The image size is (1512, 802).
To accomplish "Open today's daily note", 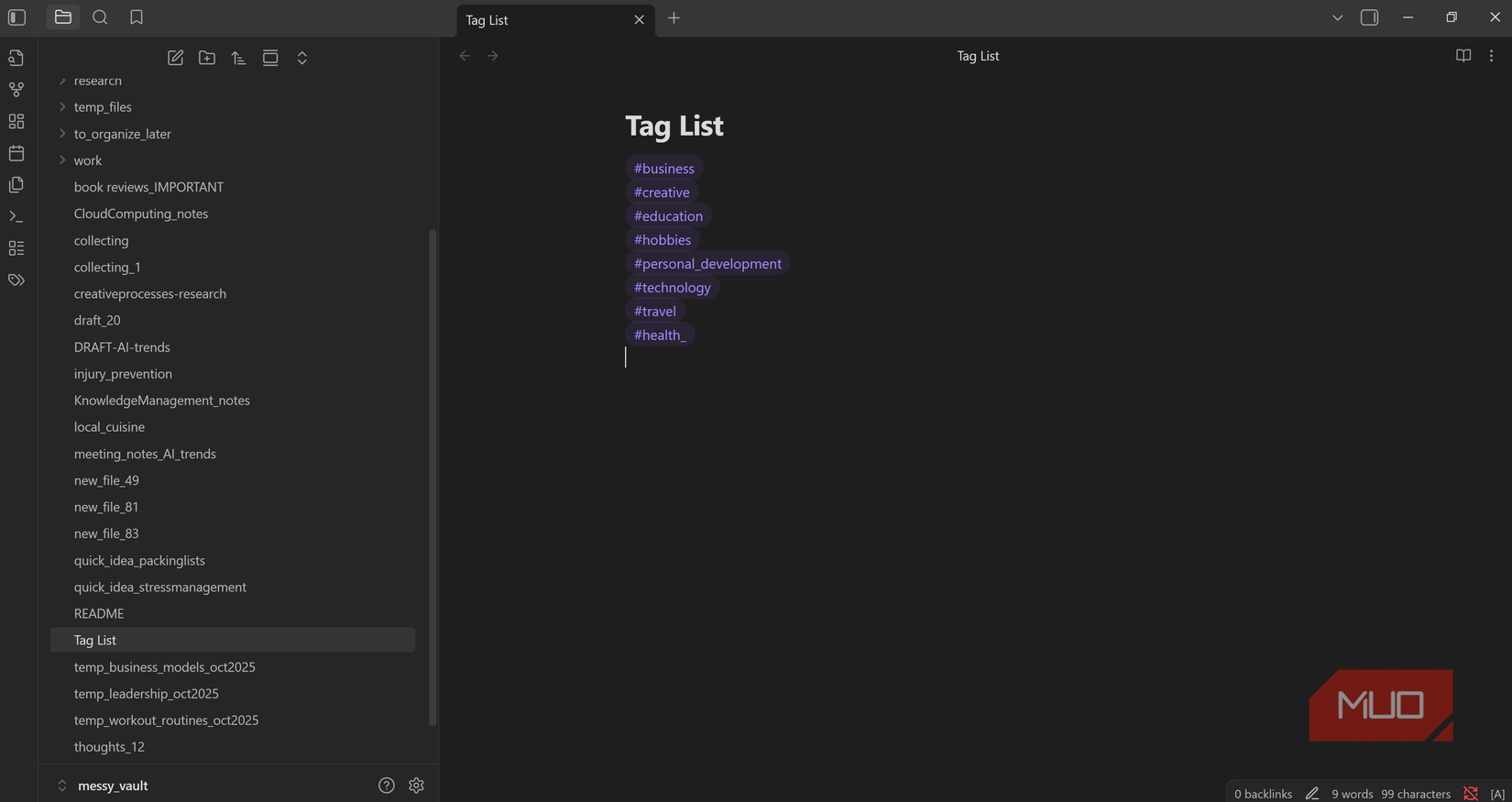I will 16,153.
